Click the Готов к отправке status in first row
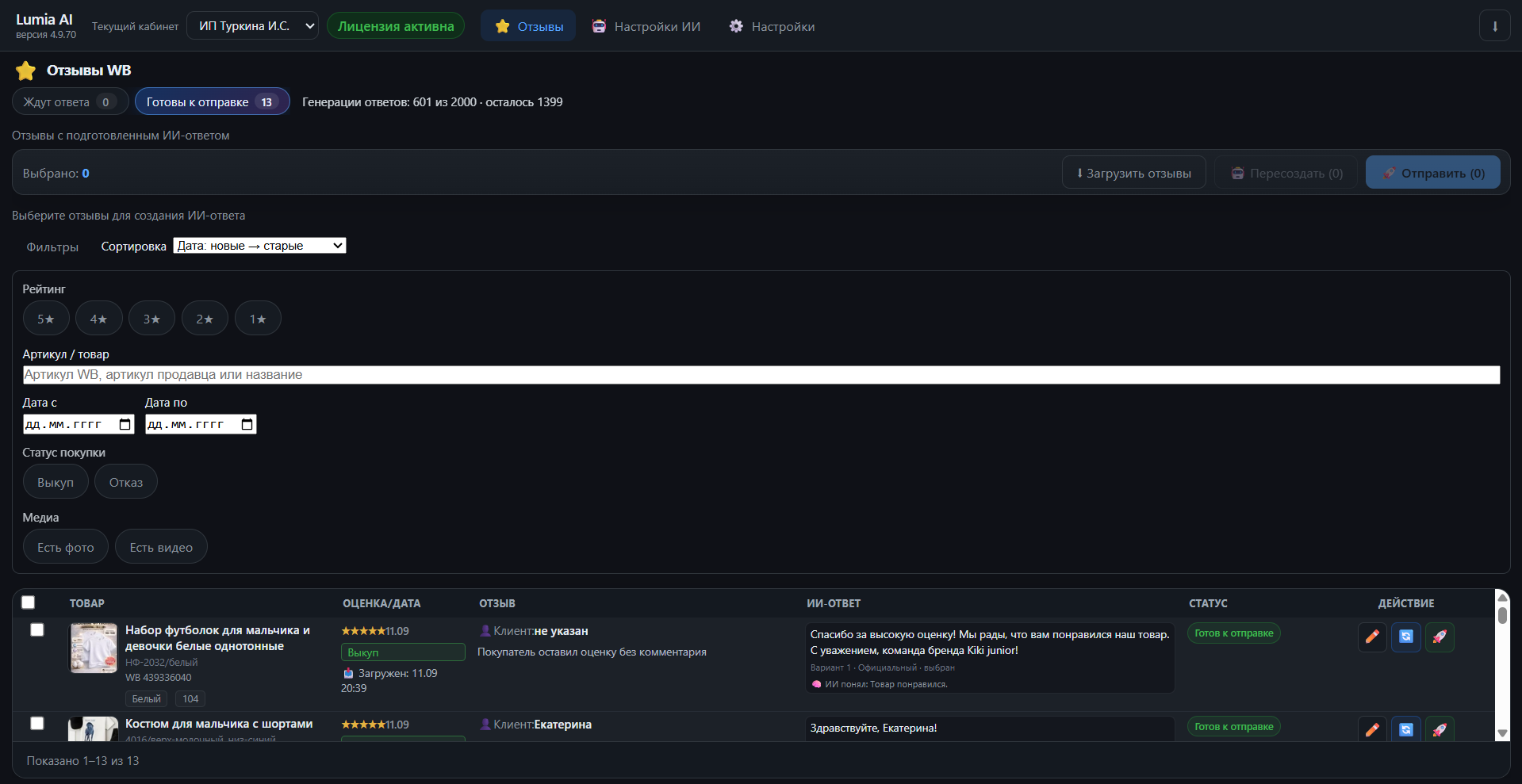 (x=1234, y=633)
